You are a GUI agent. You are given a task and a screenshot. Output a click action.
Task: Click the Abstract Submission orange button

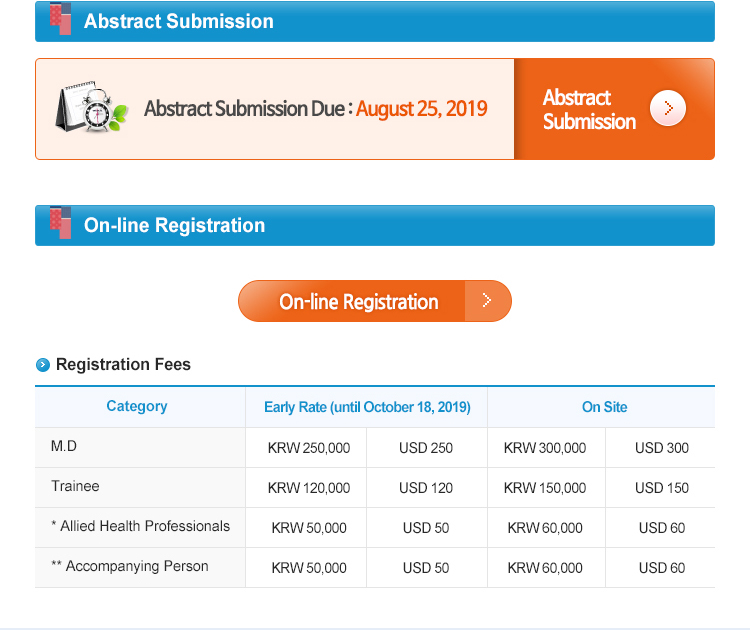point(614,109)
